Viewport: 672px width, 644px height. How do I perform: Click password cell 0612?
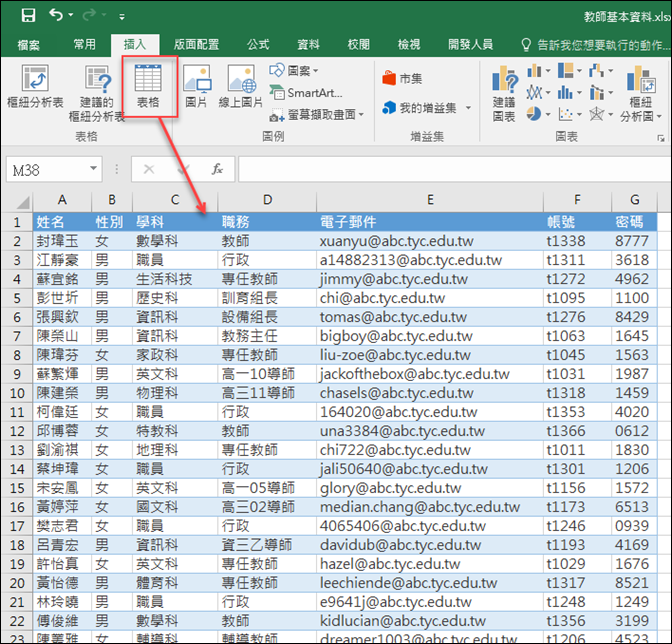[632, 431]
